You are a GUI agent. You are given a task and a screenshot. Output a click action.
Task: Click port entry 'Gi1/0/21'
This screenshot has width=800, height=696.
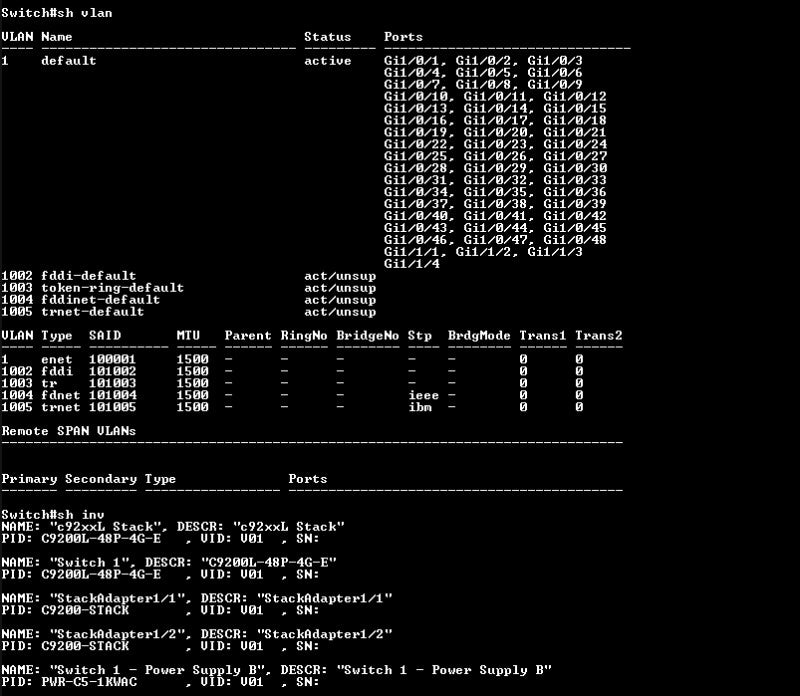575,132
